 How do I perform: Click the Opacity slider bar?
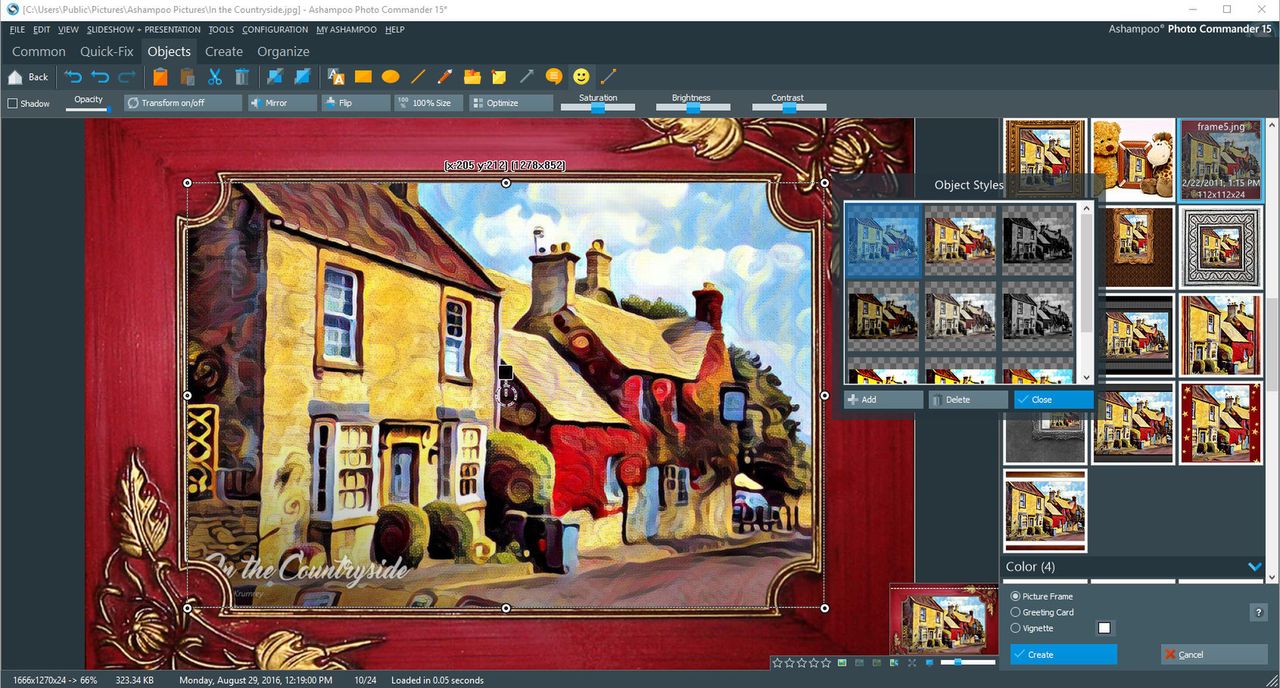(86, 109)
